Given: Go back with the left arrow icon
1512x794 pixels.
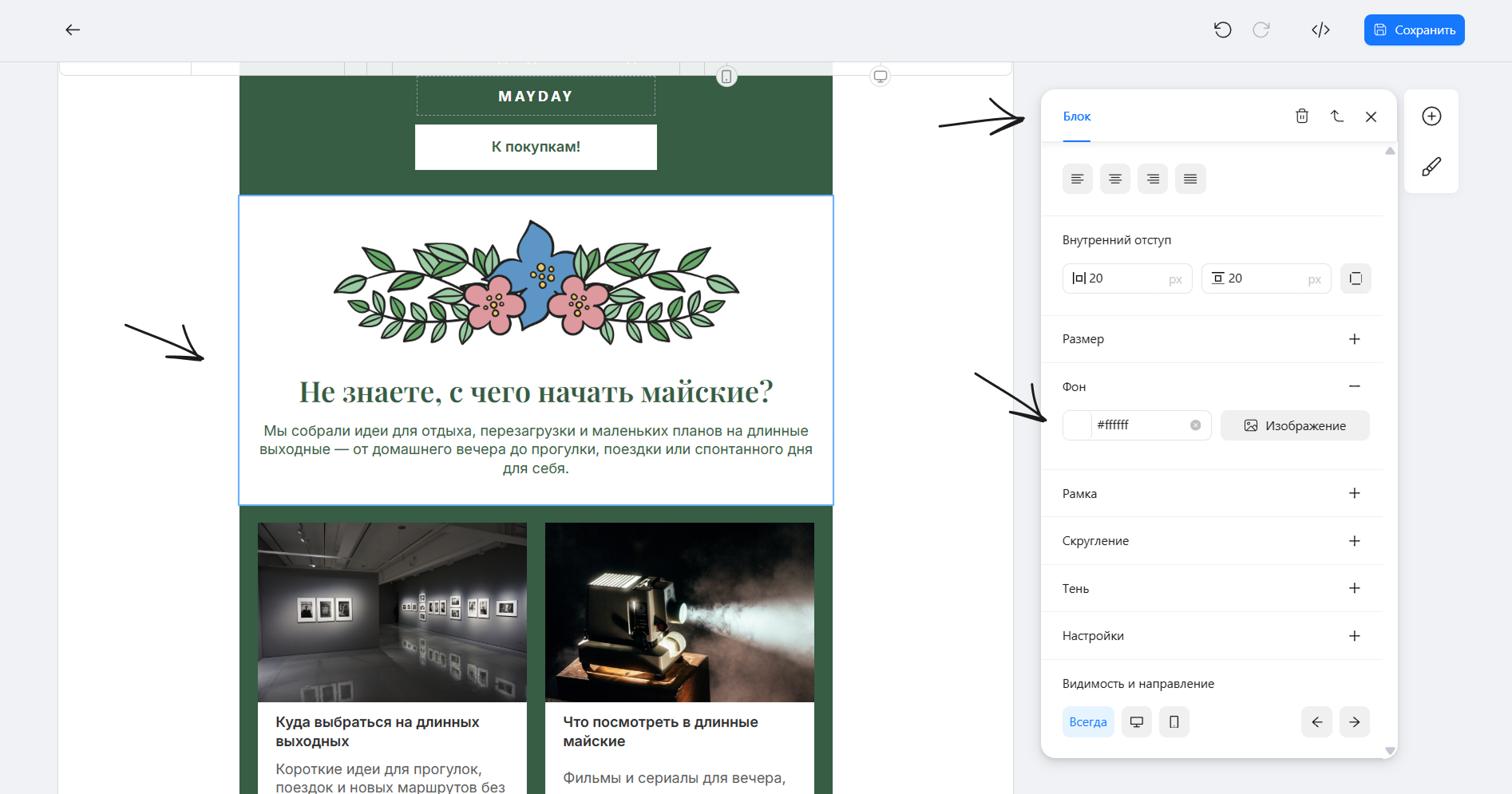Looking at the screenshot, I should coord(73,30).
